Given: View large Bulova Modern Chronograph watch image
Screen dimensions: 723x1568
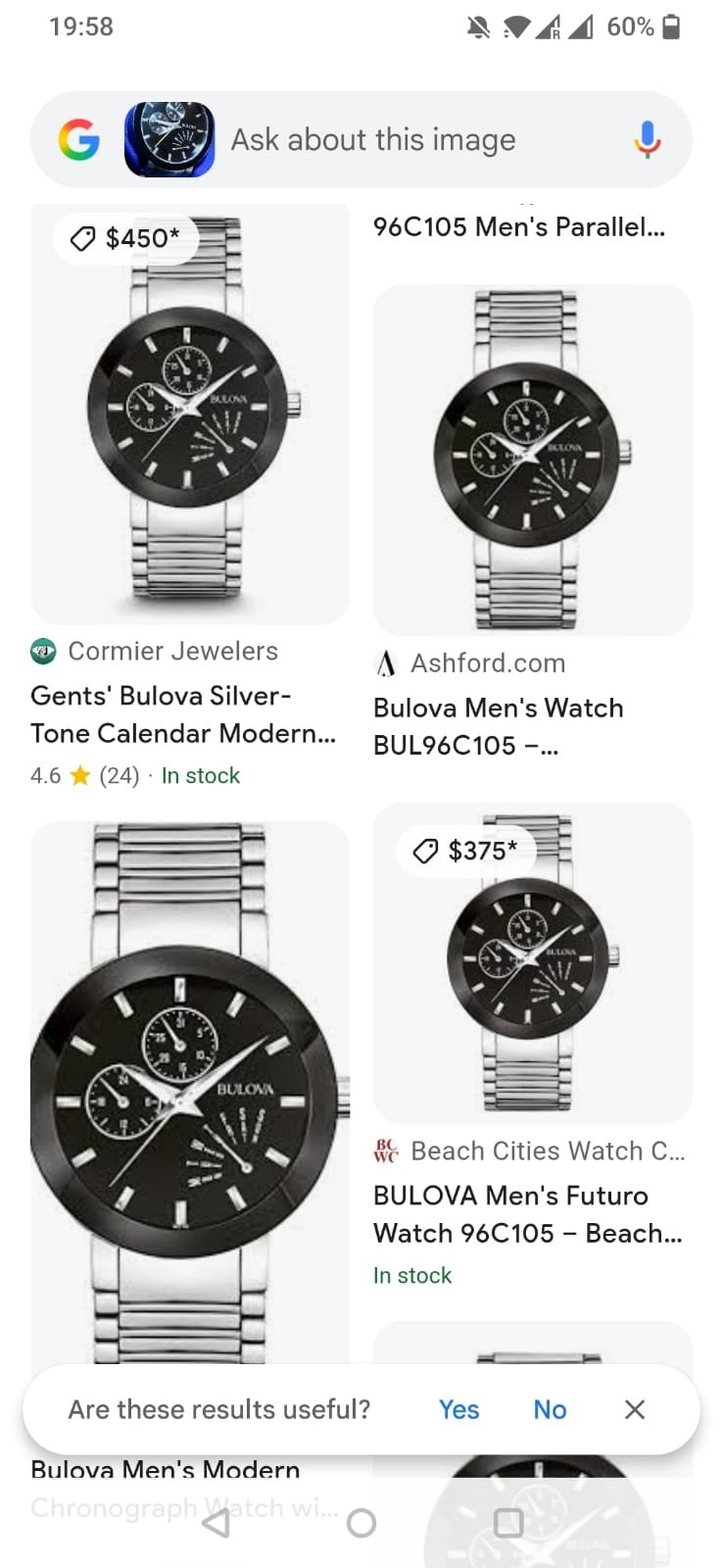Looking at the screenshot, I should [x=189, y=1088].
